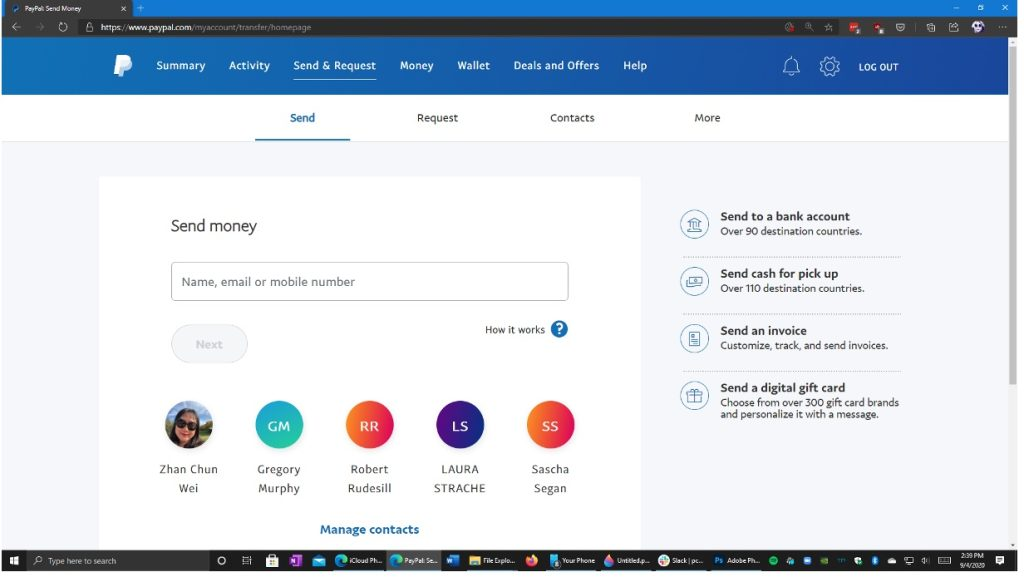Click the page vertical scrollbar
The height and width of the screenshot is (577, 1024).
1013,215
